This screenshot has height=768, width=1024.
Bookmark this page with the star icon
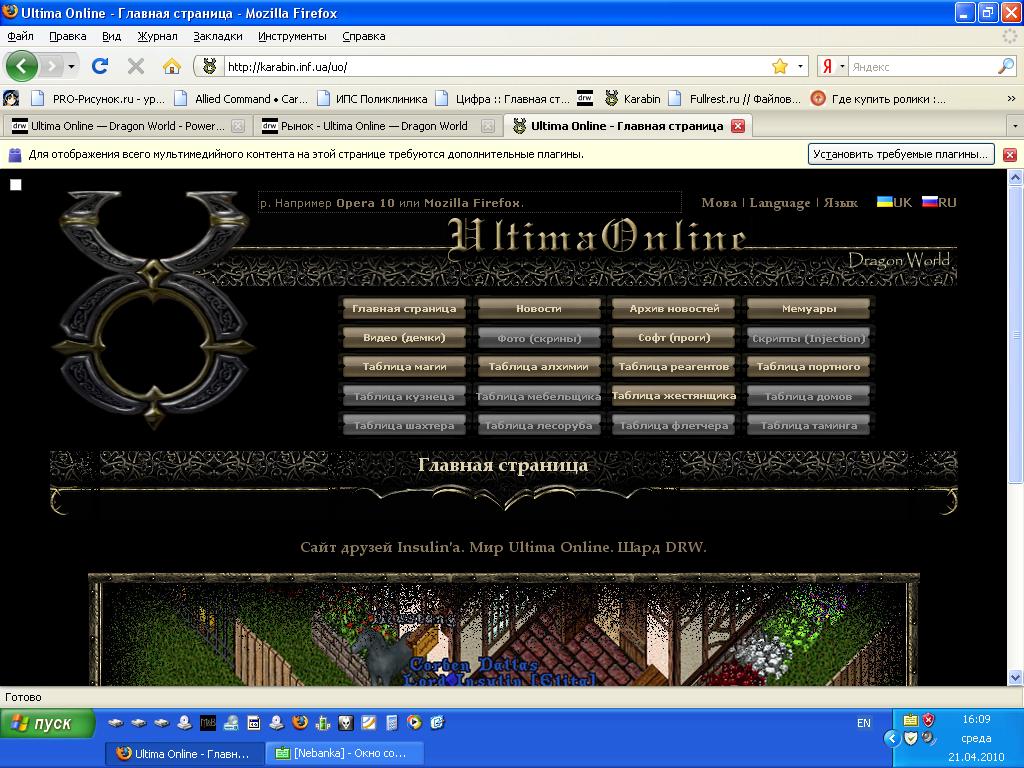(780, 66)
